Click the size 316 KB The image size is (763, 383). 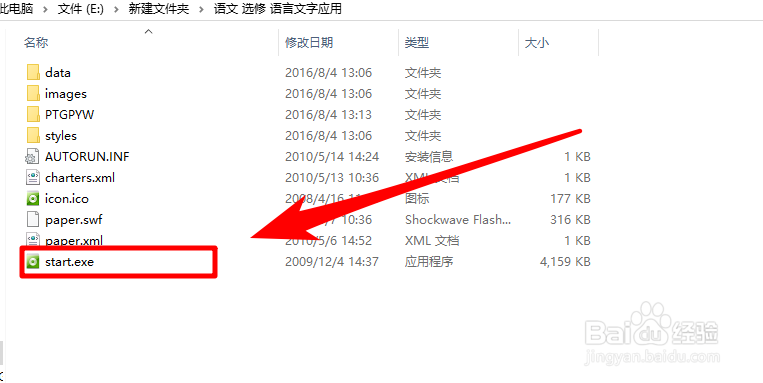click(x=570, y=219)
